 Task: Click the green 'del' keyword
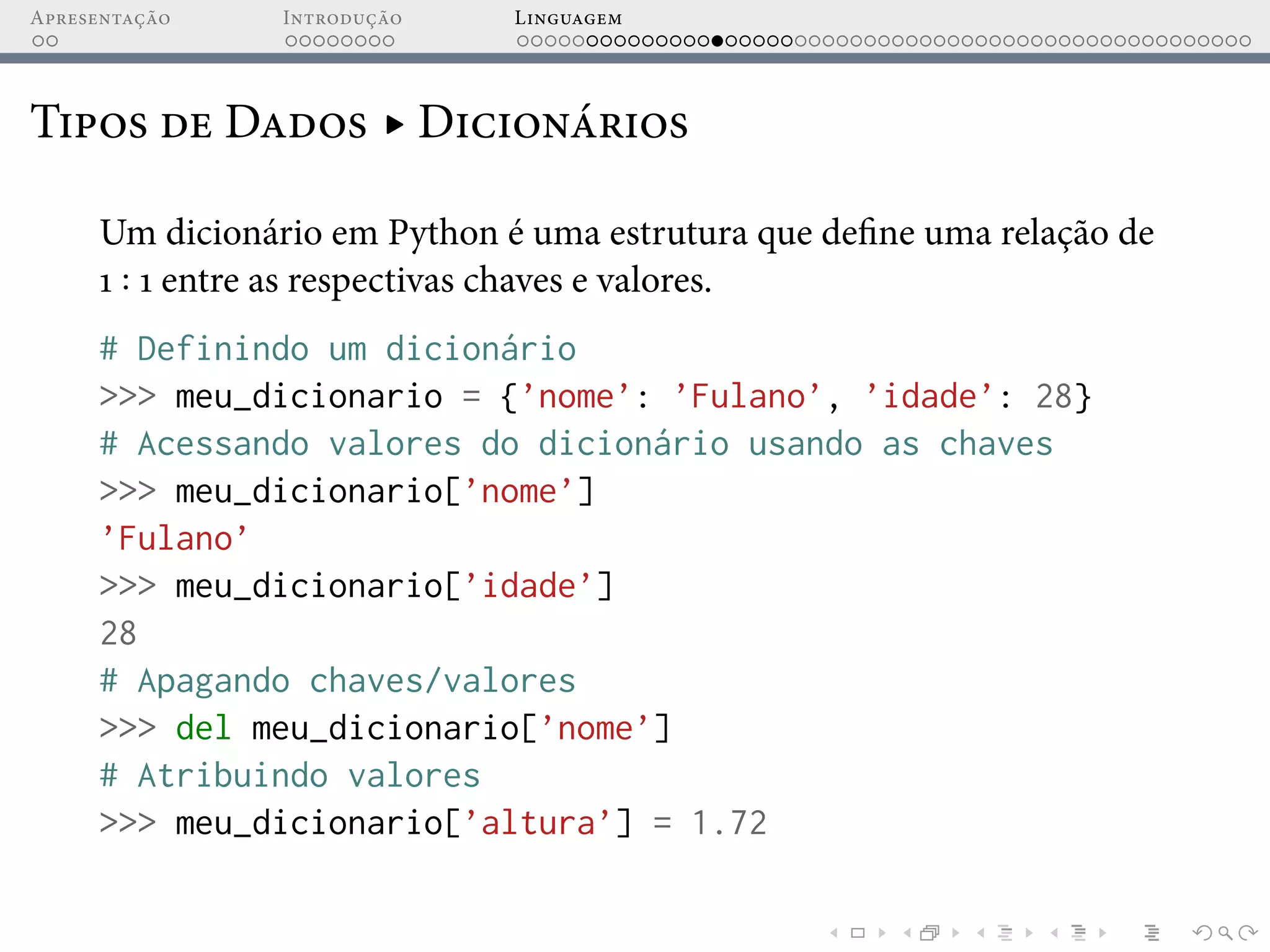203,728
